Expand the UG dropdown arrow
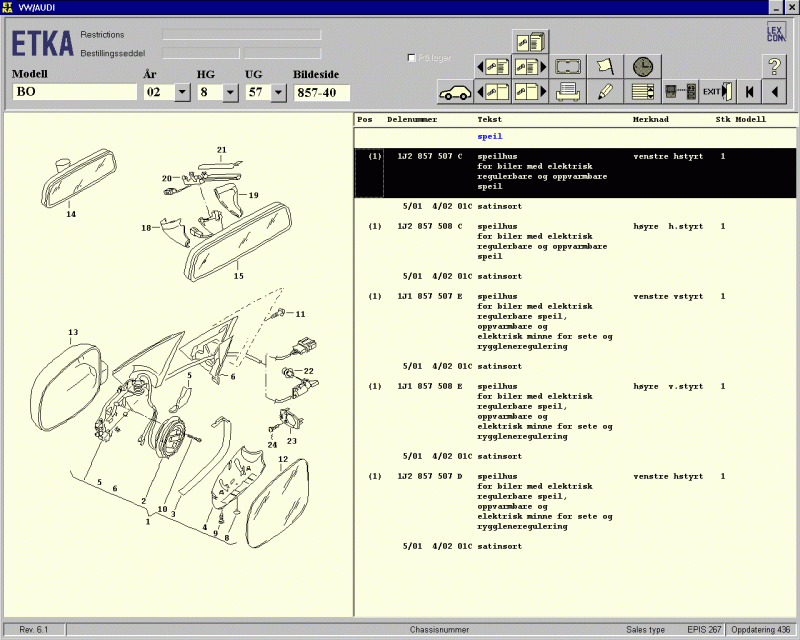The width and height of the screenshot is (800, 640). 278,92
